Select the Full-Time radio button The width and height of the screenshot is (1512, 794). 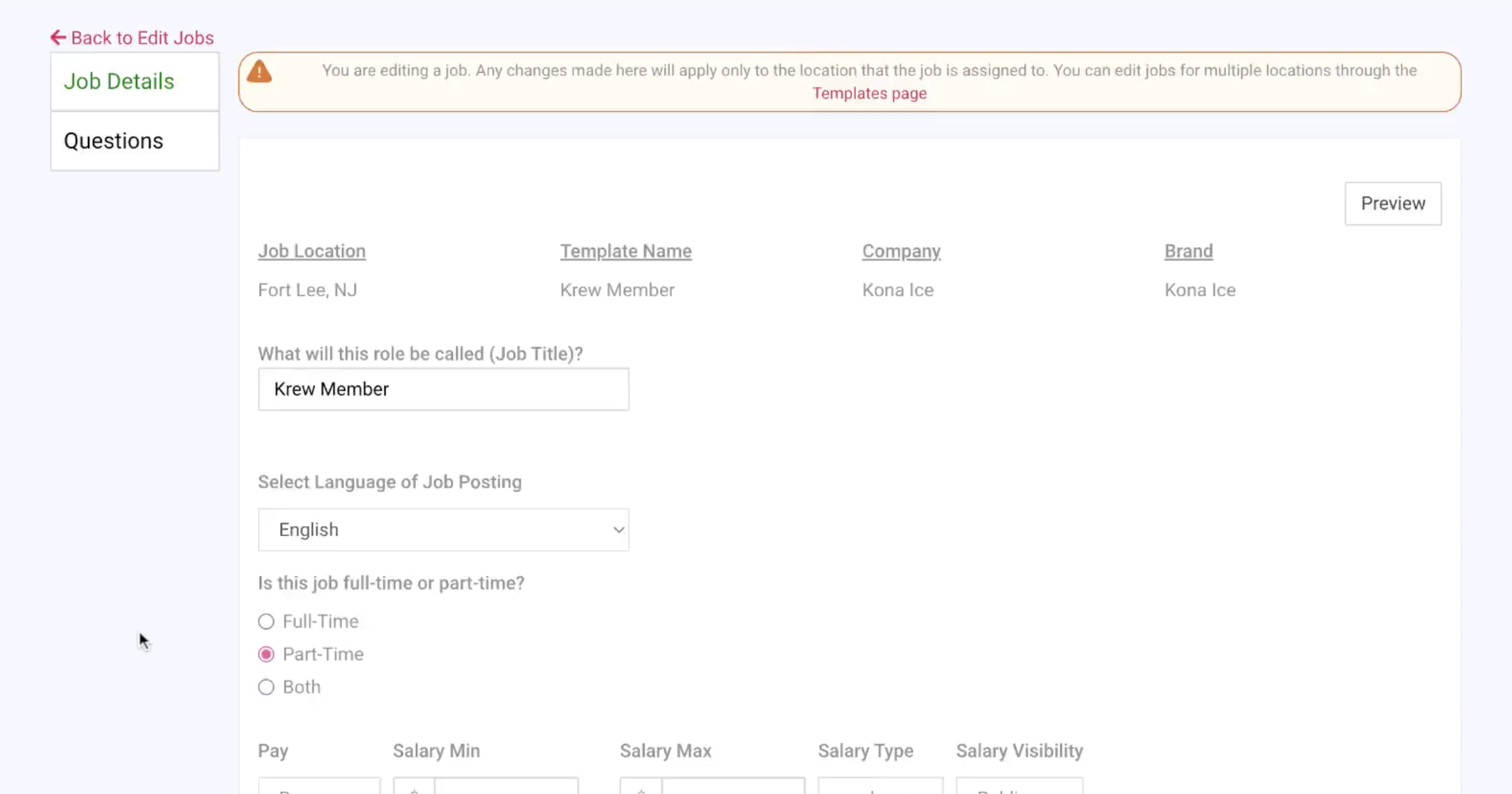coord(266,621)
